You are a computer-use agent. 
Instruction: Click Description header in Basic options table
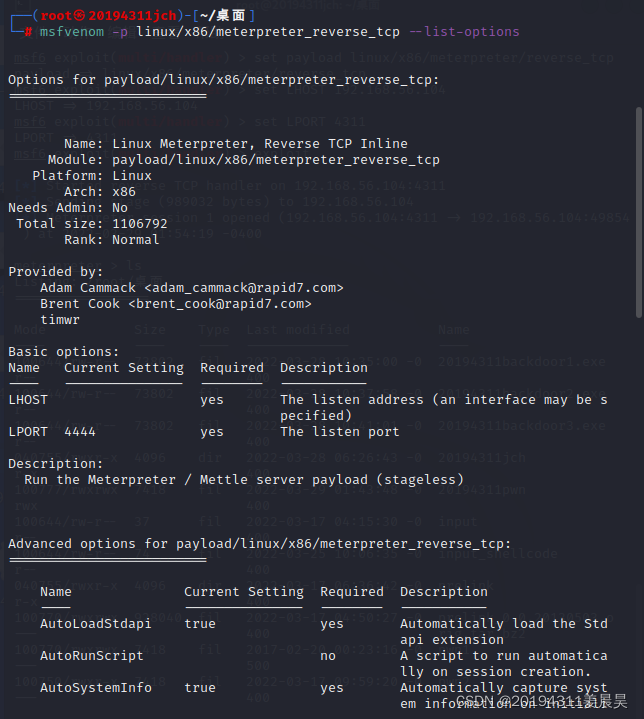click(324, 368)
